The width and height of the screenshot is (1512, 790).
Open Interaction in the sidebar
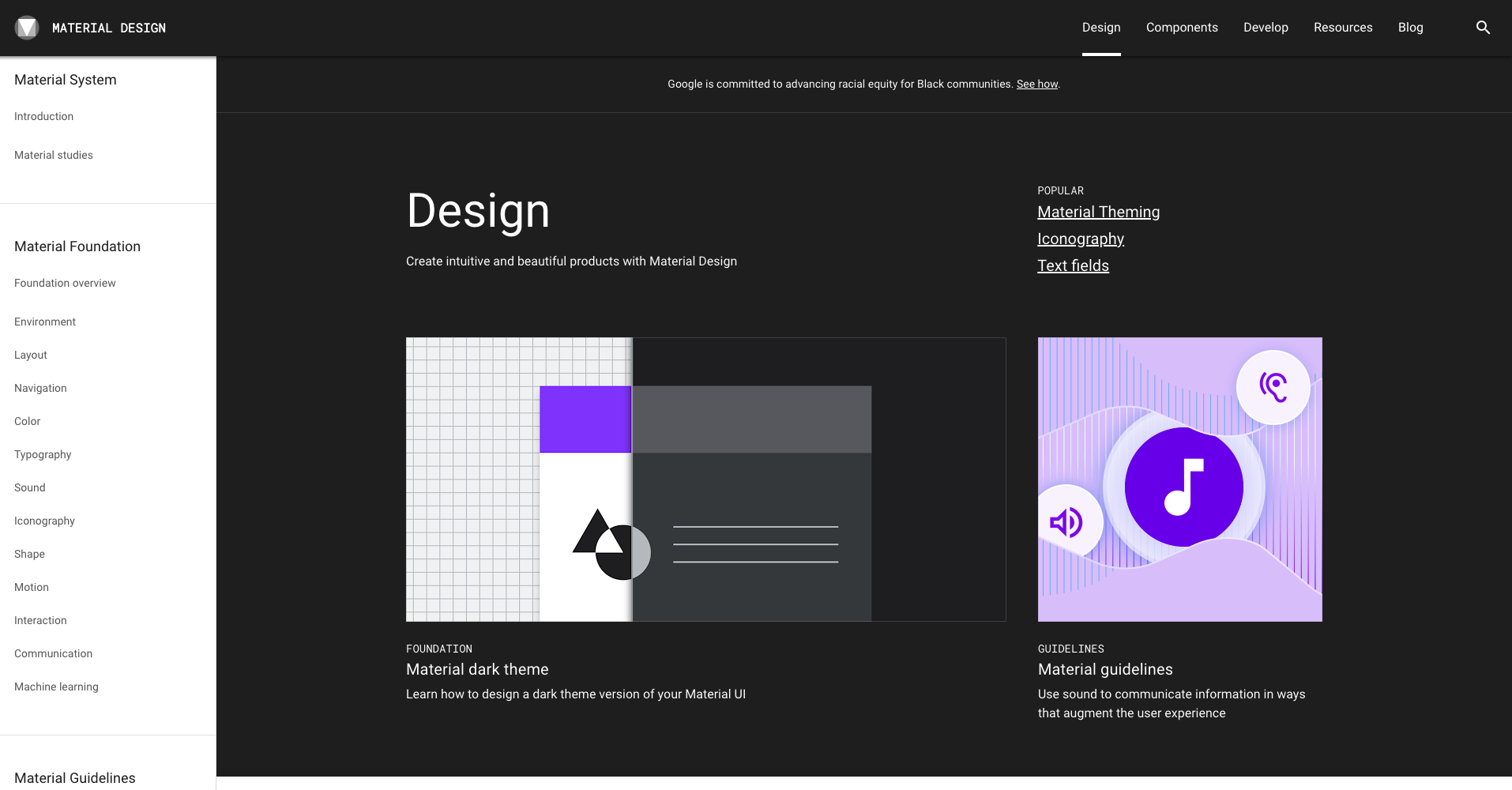tap(40, 620)
